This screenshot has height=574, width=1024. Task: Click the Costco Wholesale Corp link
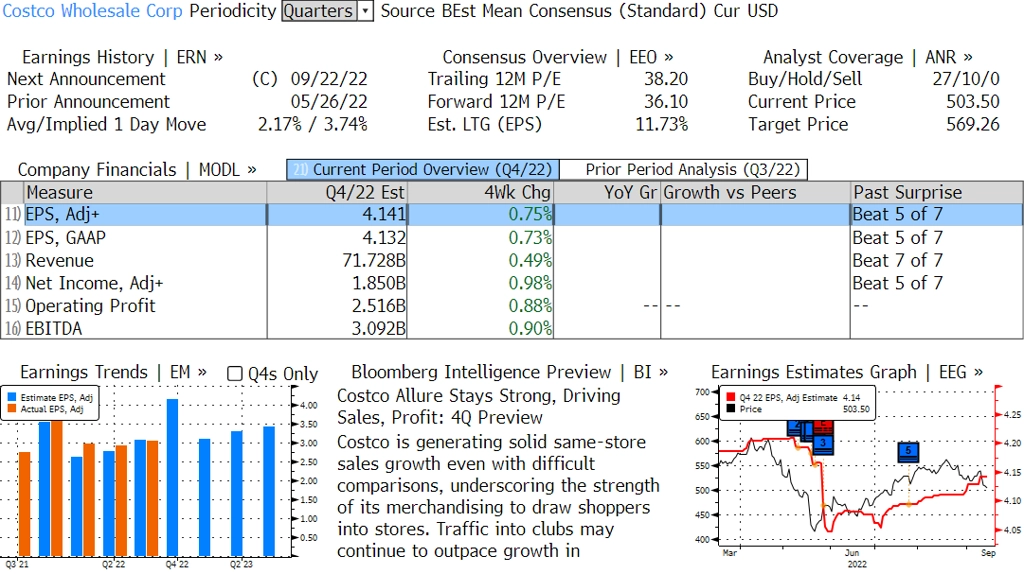93,11
